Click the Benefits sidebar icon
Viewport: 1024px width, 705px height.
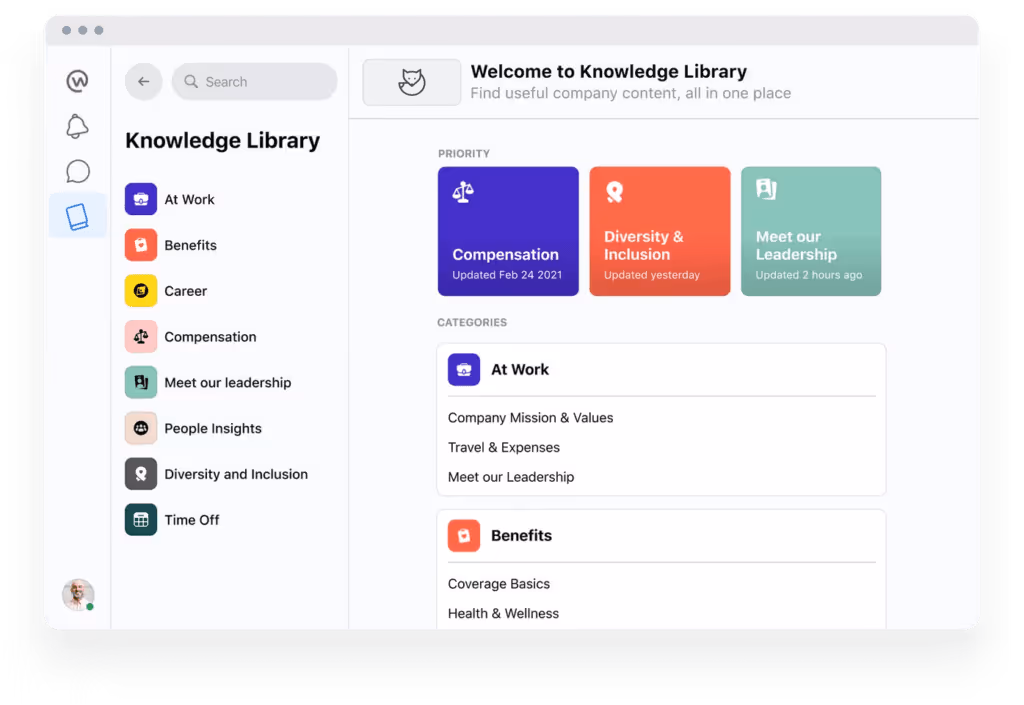pos(139,245)
